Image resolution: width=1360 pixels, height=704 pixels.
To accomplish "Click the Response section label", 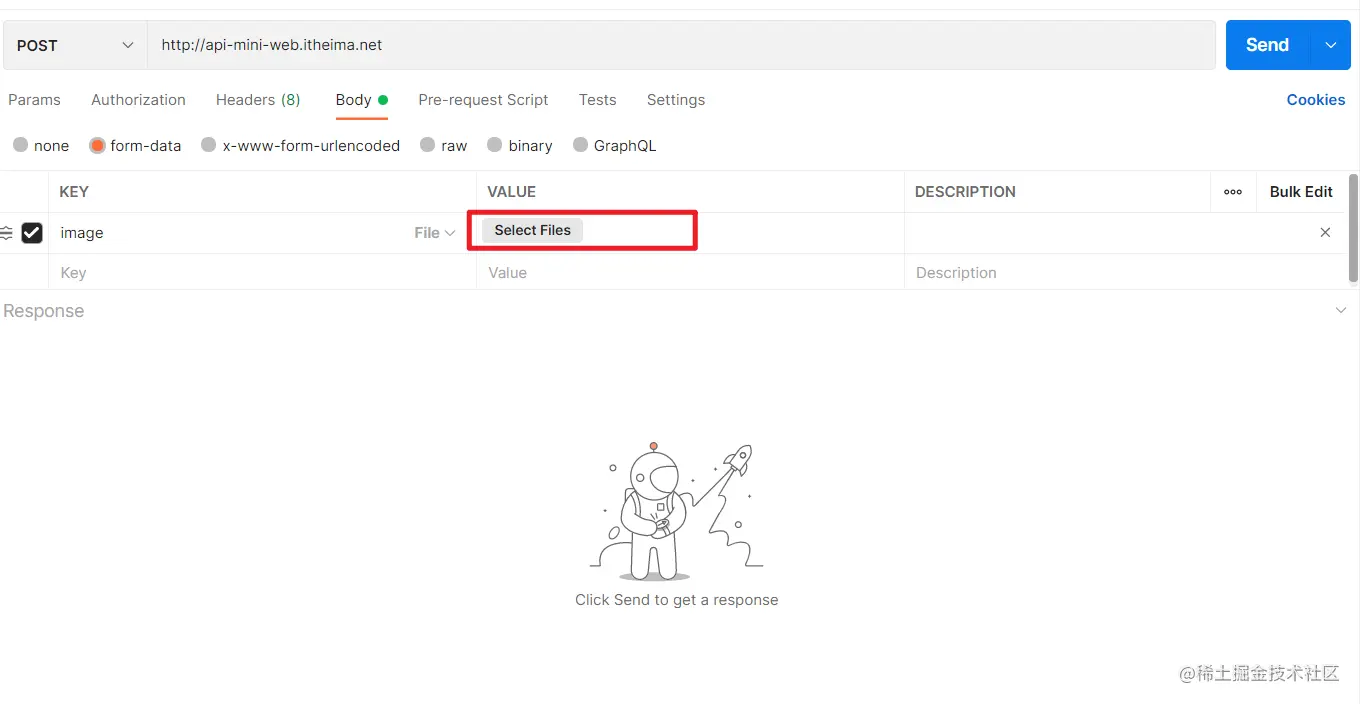I will (44, 311).
